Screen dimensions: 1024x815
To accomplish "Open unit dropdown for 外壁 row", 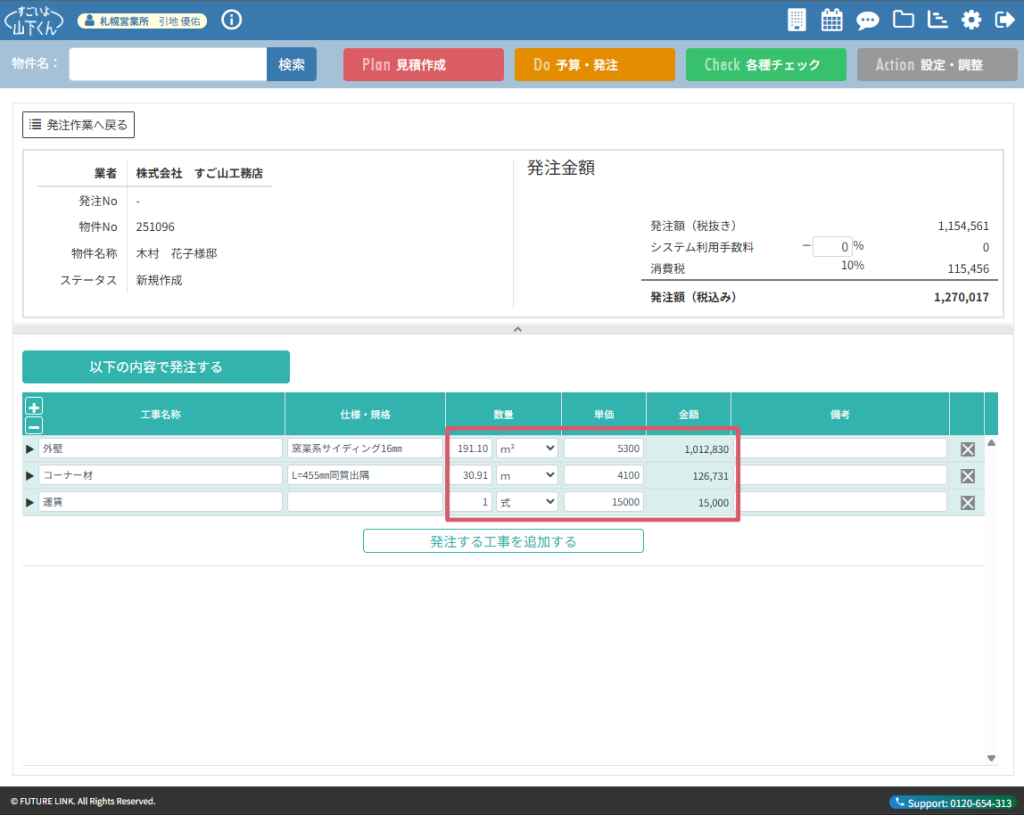I will point(527,449).
